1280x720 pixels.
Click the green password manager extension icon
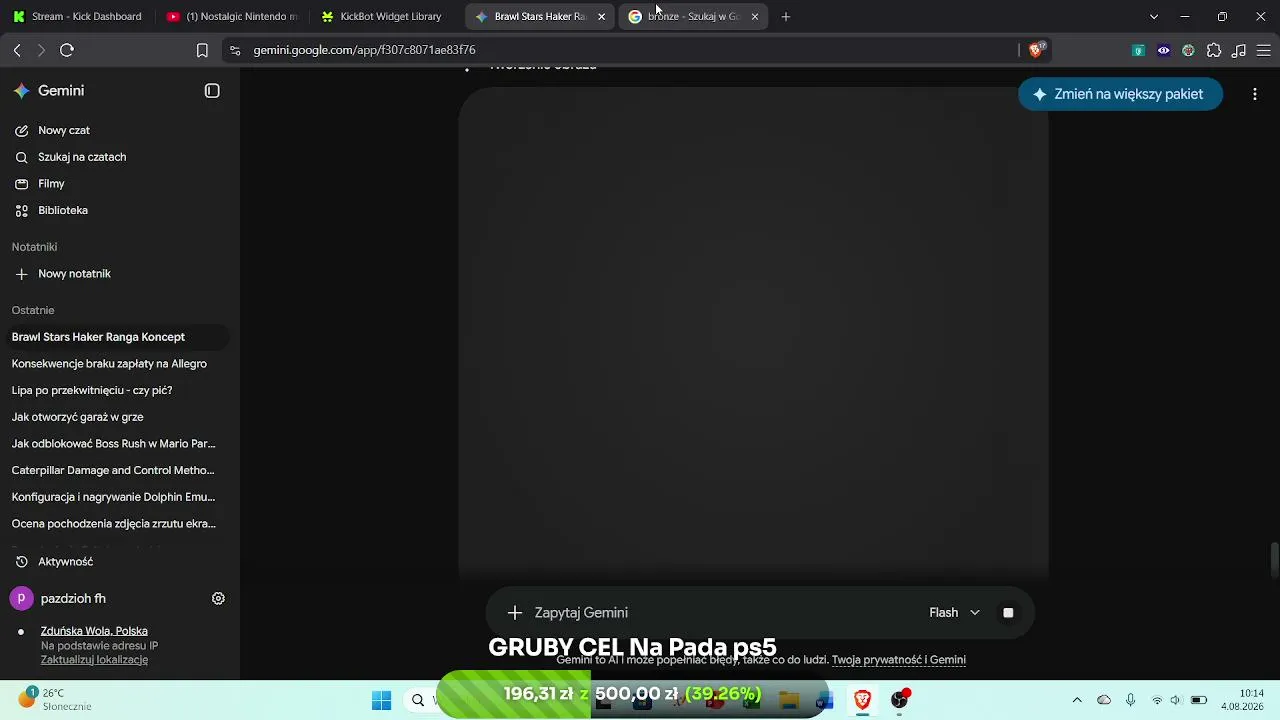coord(1138,50)
